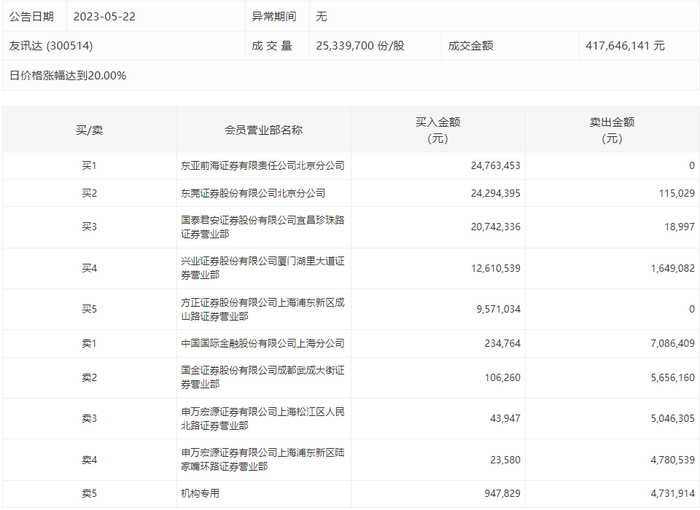This screenshot has width=700, height=510.
Task: Select the 卖2 row label
Action: (89, 378)
